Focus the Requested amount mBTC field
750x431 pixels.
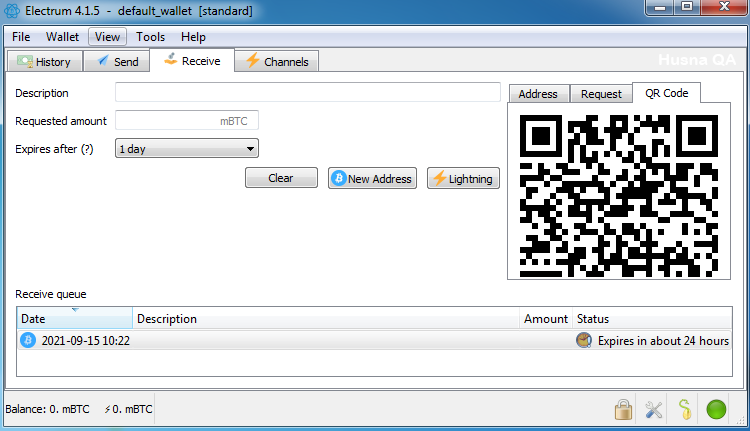187,121
